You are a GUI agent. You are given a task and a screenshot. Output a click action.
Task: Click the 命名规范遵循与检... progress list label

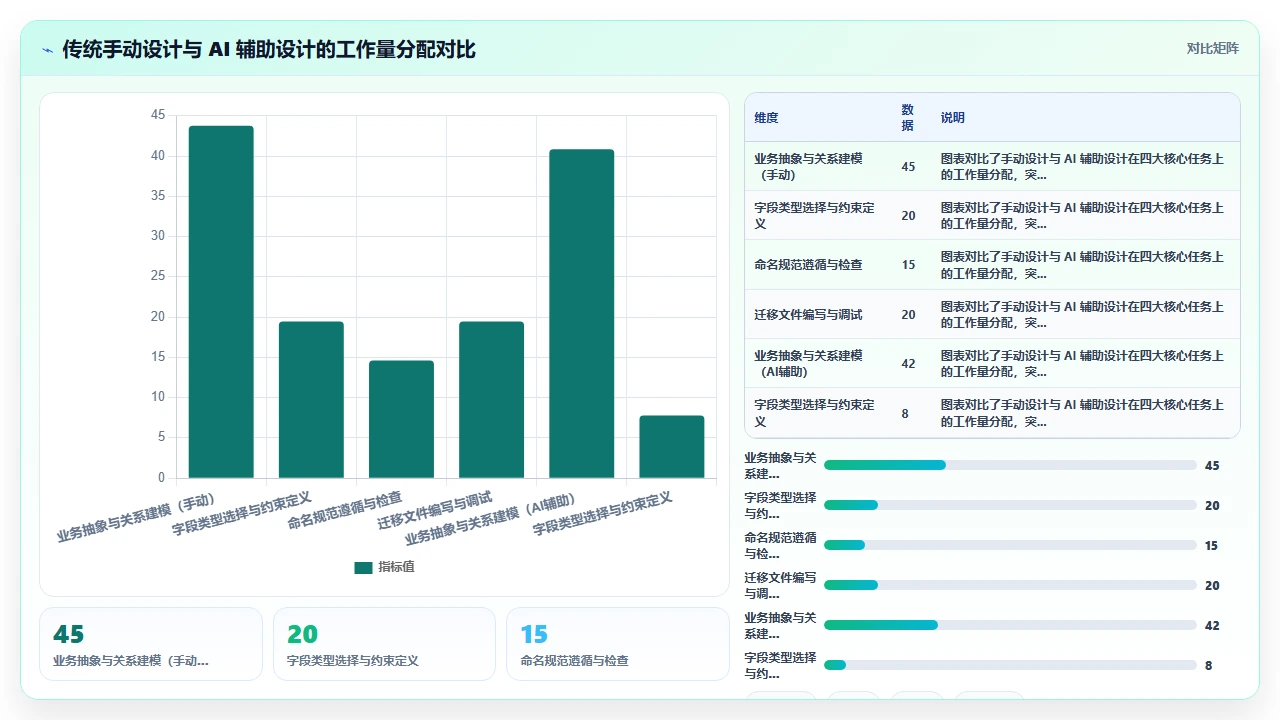[x=780, y=545]
